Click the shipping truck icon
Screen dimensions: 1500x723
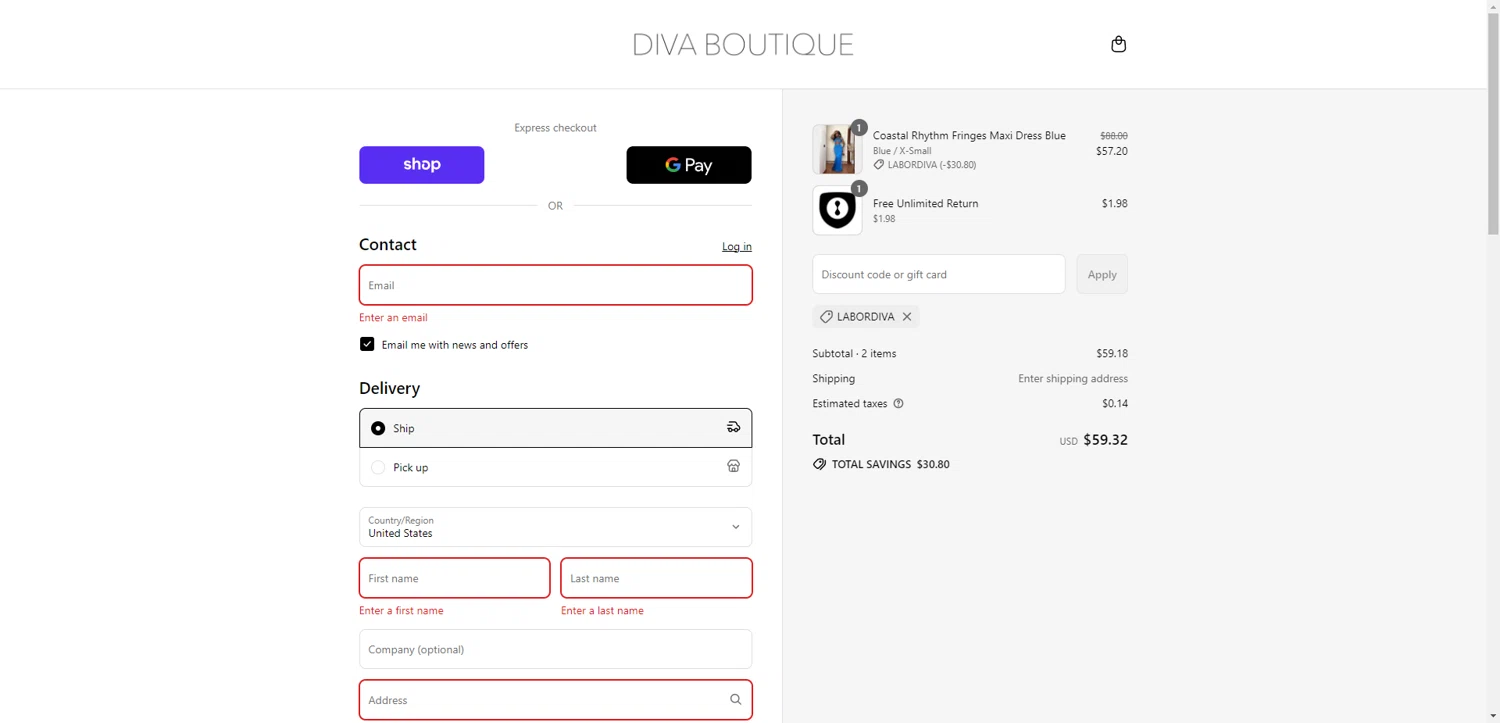[733, 427]
